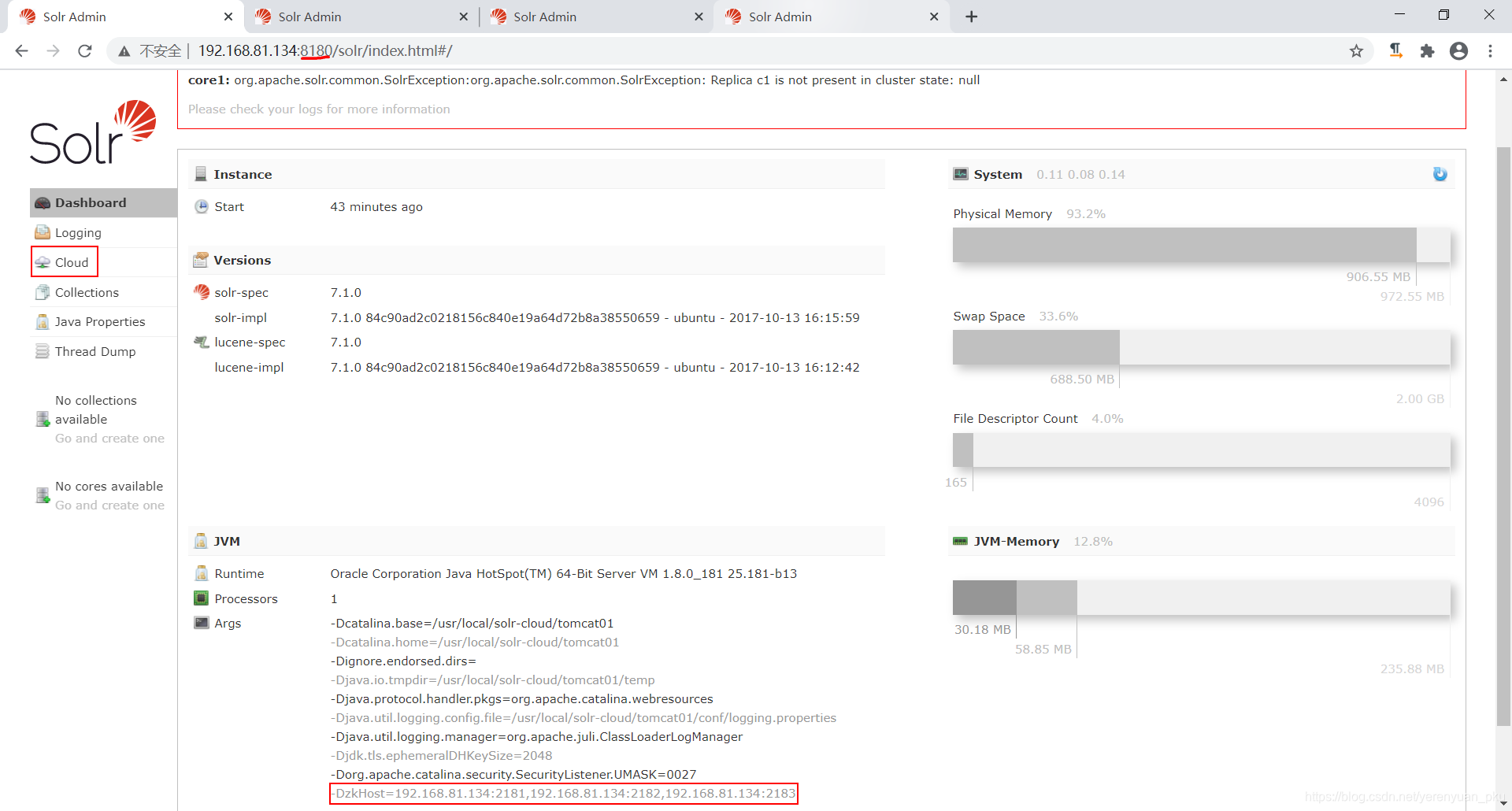Open the Logging menu item
The height and width of the screenshot is (811, 1512).
(103, 232)
